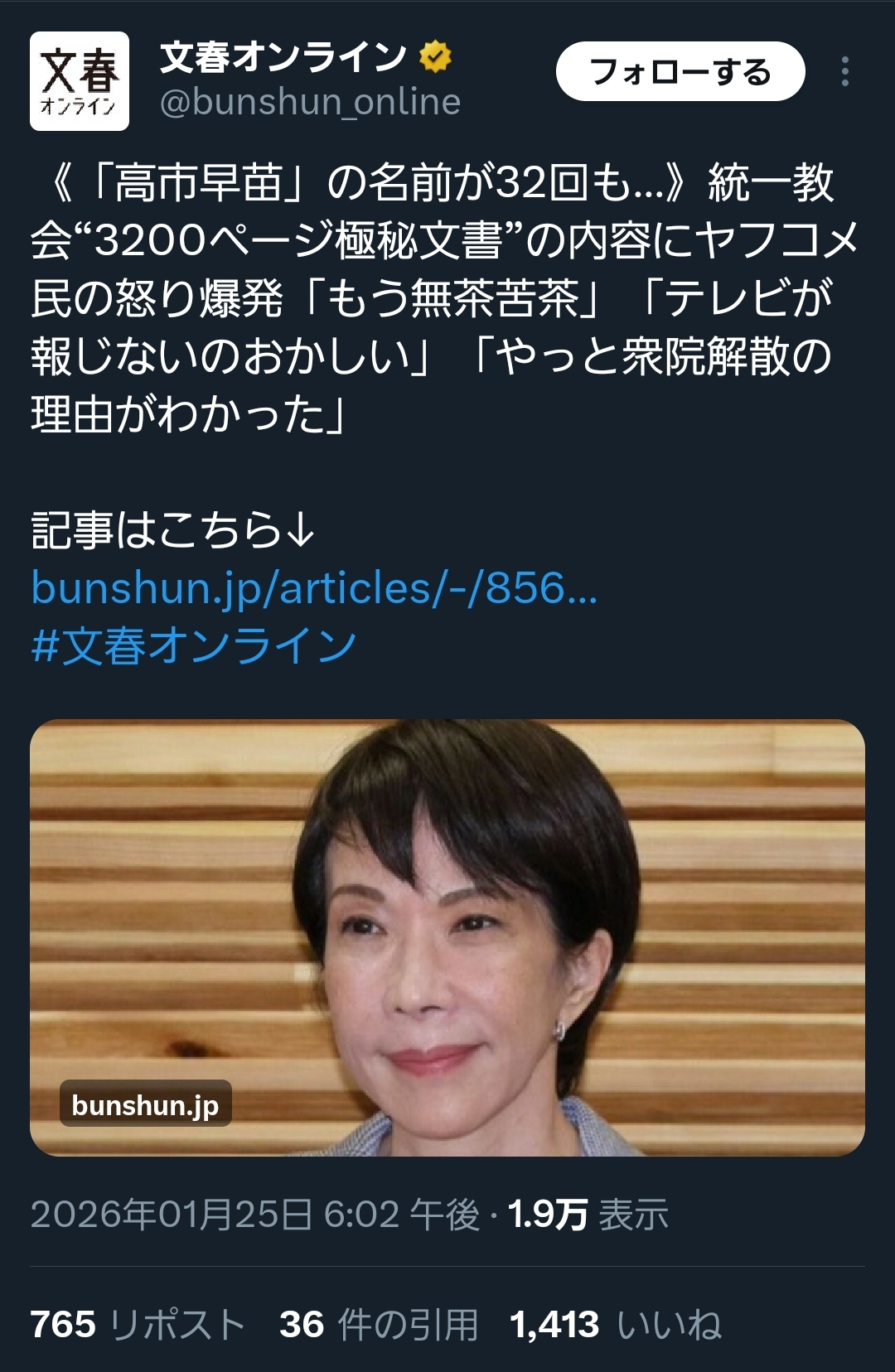The image size is (895, 1372).
Task: Tap the bunshun.jp domain badge on card
Action: tap(145, 1104)
